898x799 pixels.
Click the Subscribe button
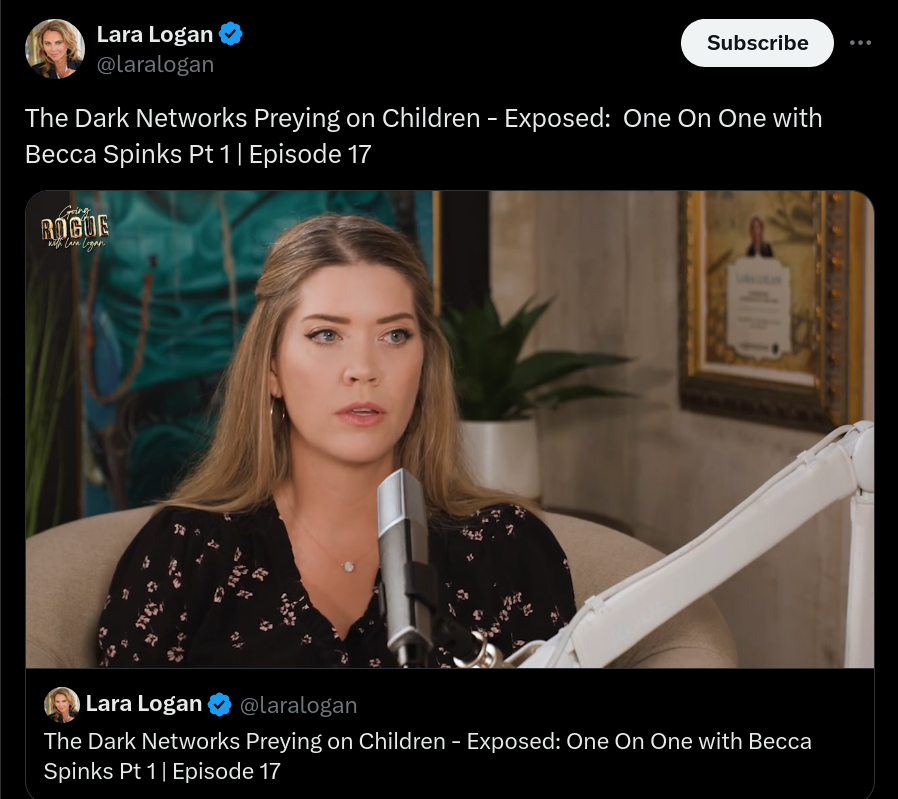pyautogui.click(x=757, y=43)
